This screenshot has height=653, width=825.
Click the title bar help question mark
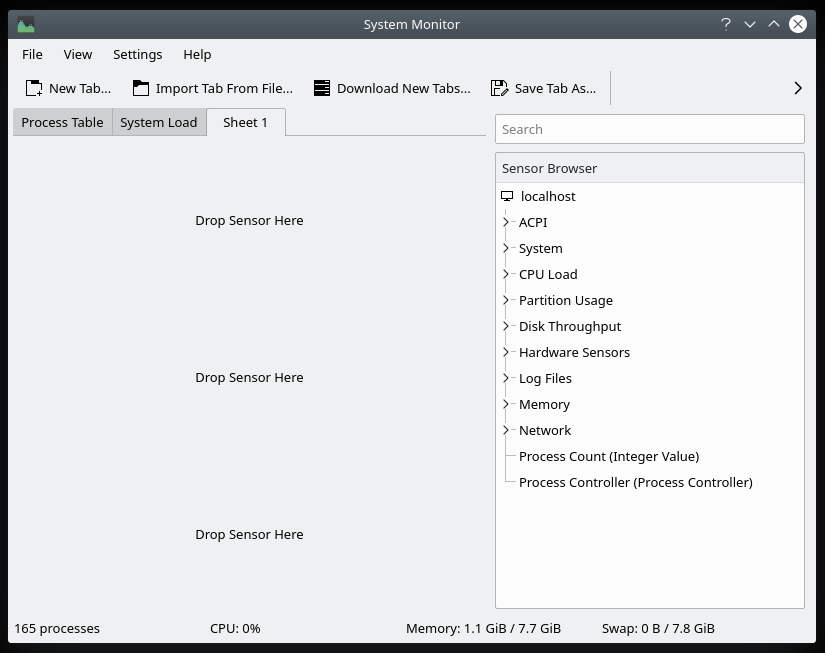coord(726,24)
